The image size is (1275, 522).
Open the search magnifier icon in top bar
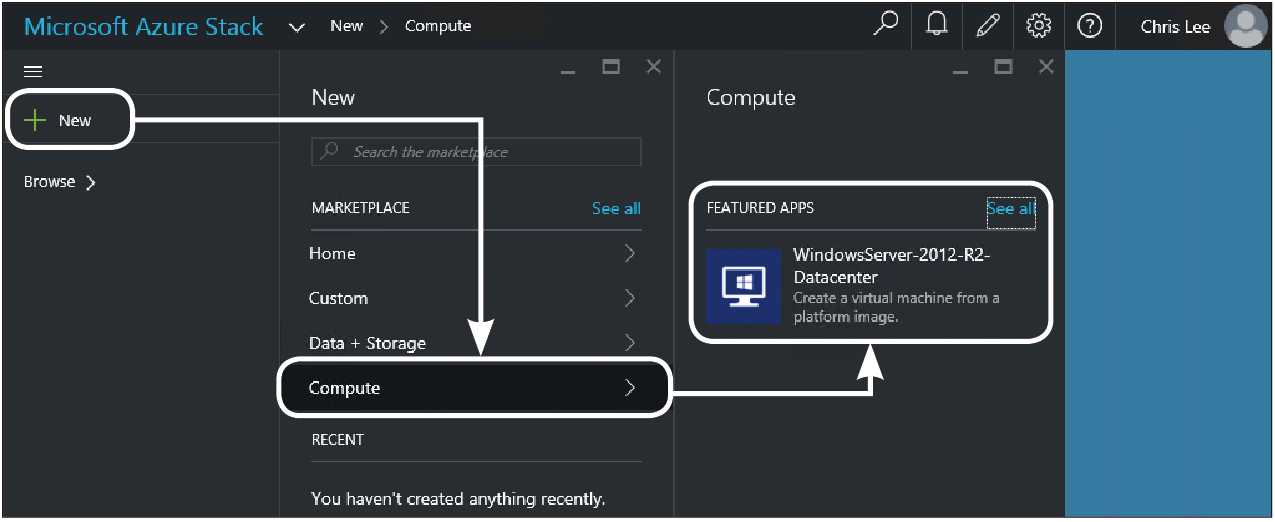[885, 25]
